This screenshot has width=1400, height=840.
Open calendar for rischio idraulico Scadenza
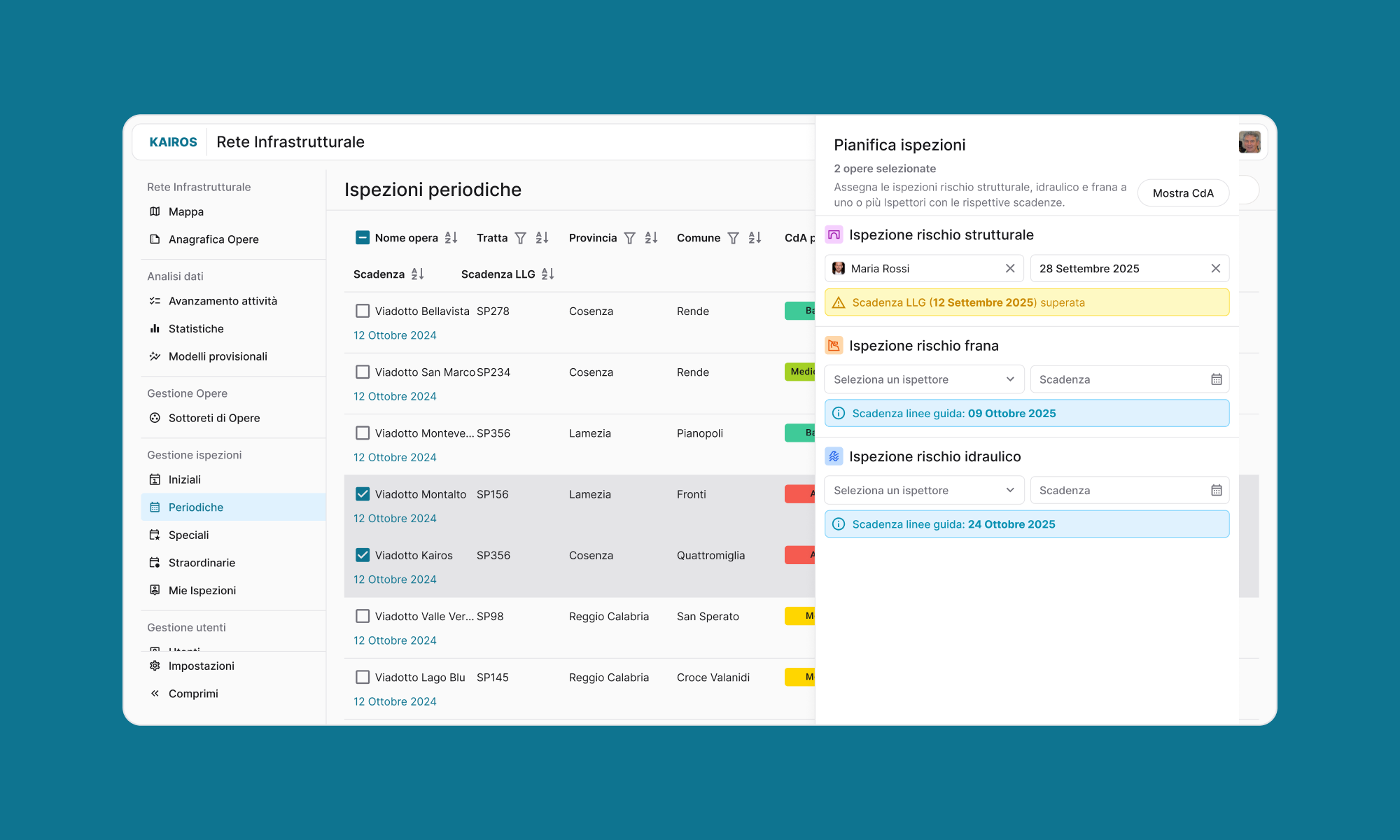[x=1216, y=491]
